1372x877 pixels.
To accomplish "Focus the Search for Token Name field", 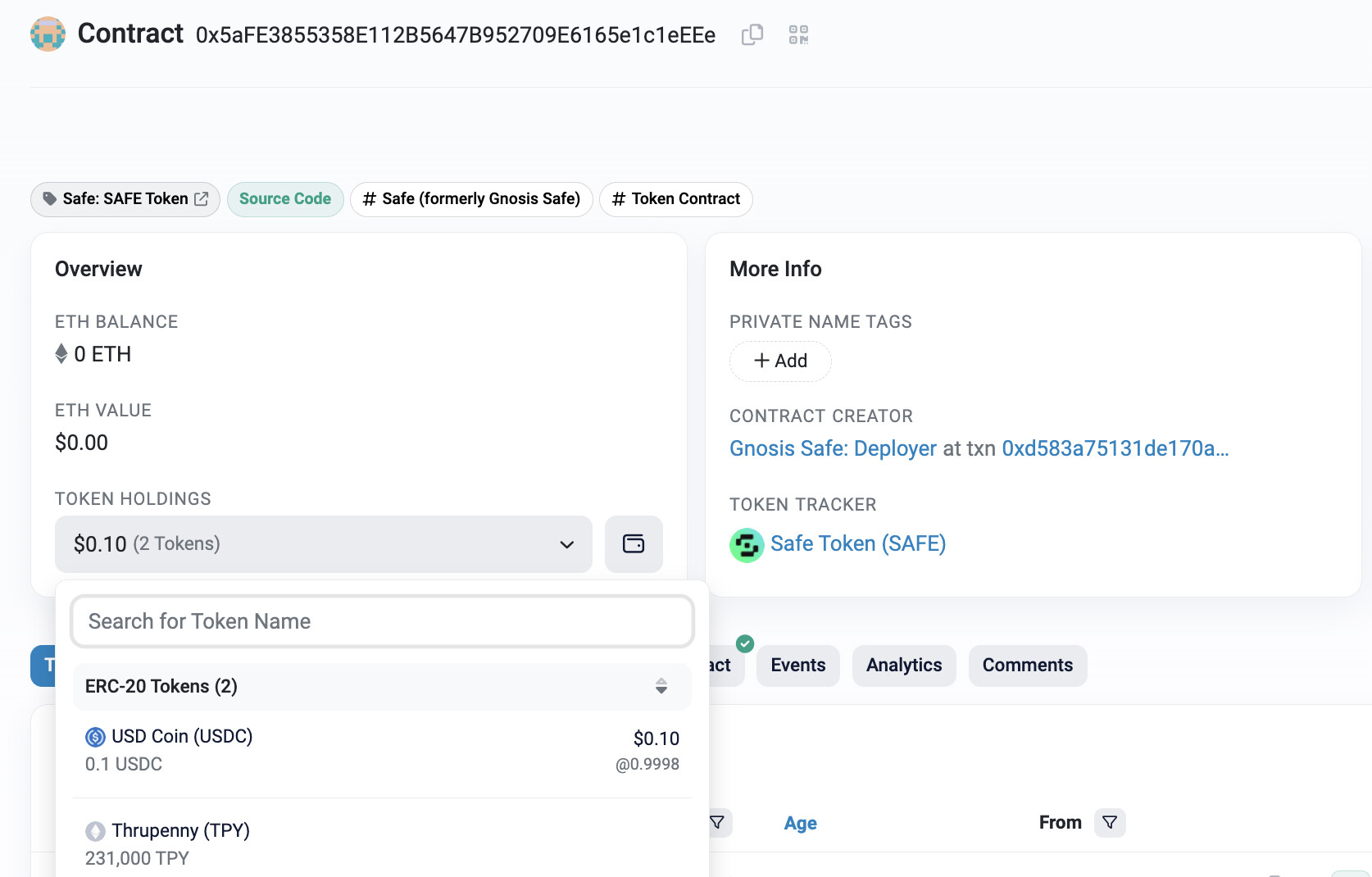I will pyautogui.click(x=383, y=621).
